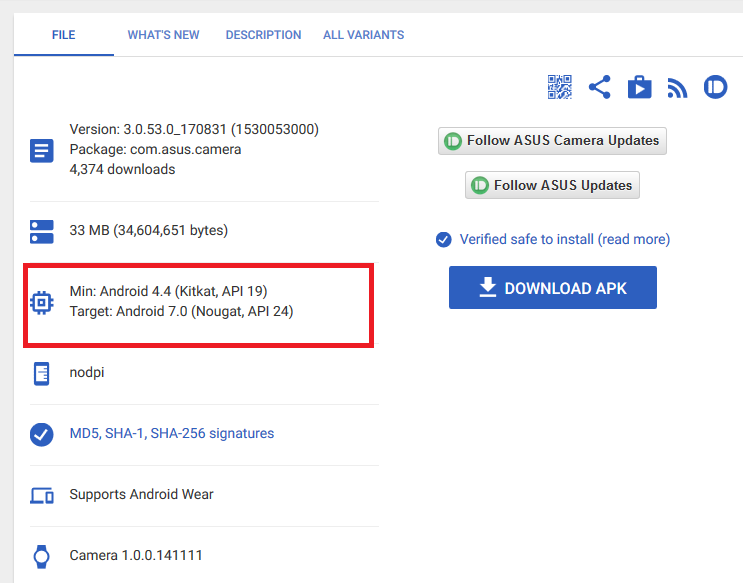Click the RSS feed icon
Screen dimensions: 743x583
677,88
